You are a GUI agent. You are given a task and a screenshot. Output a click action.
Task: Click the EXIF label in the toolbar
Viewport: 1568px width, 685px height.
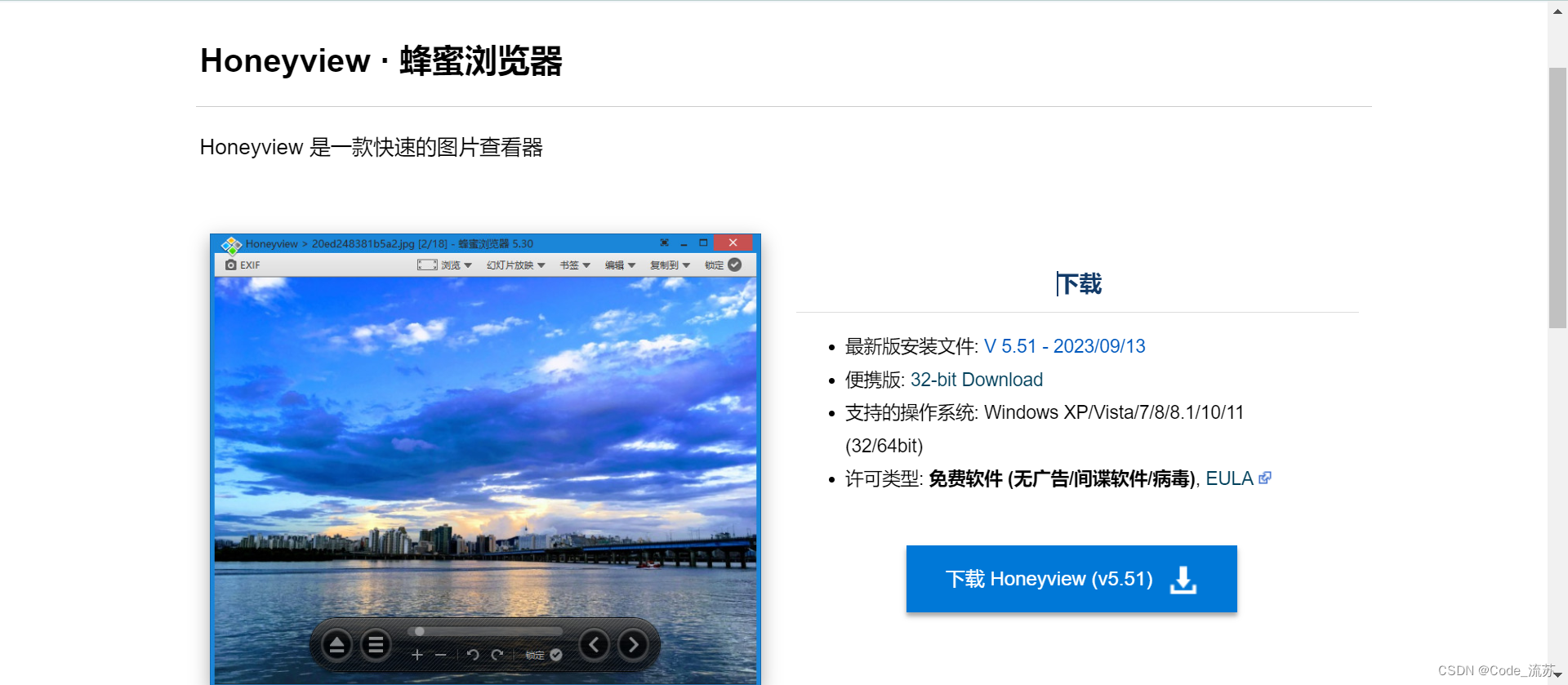pyautogui.click(x=250, y=265)
